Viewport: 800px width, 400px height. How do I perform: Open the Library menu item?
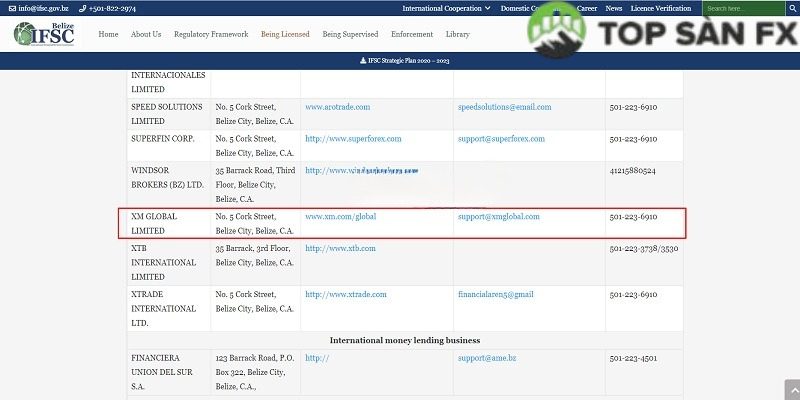coord(457,34)
